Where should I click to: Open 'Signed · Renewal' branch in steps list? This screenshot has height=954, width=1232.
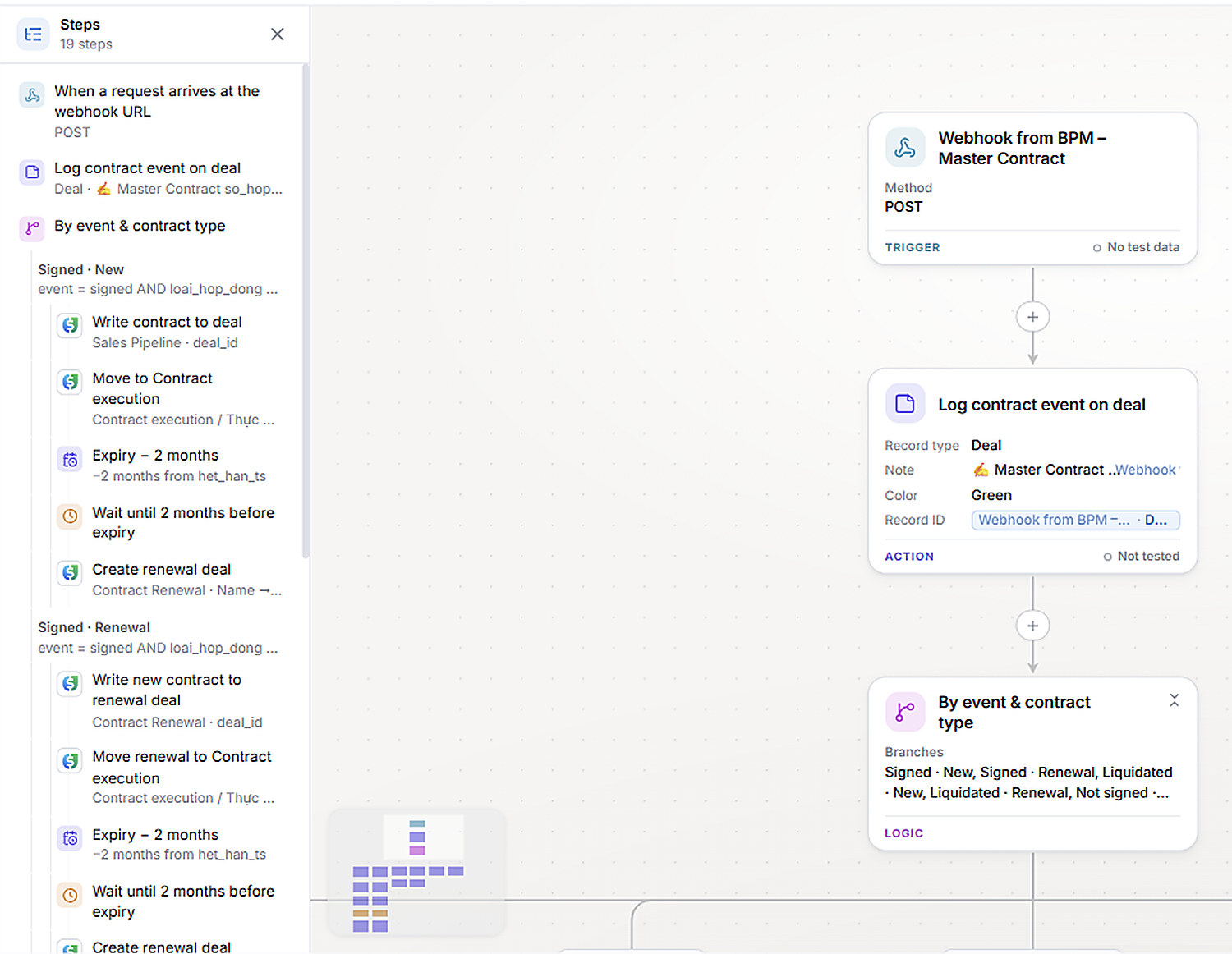click(x=158, y=637)
